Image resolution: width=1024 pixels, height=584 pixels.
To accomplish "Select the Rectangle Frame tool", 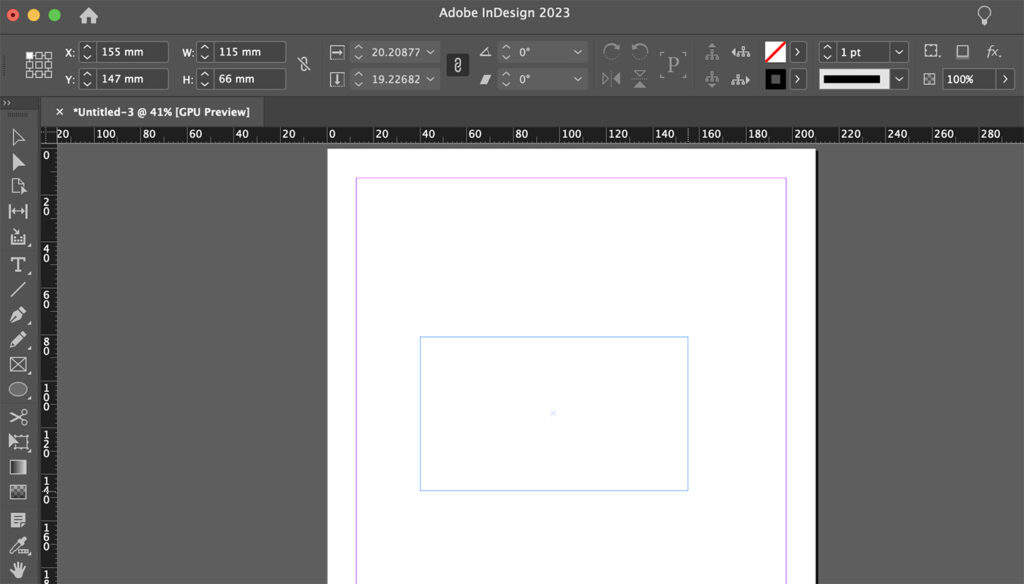I will pos(18,364).
